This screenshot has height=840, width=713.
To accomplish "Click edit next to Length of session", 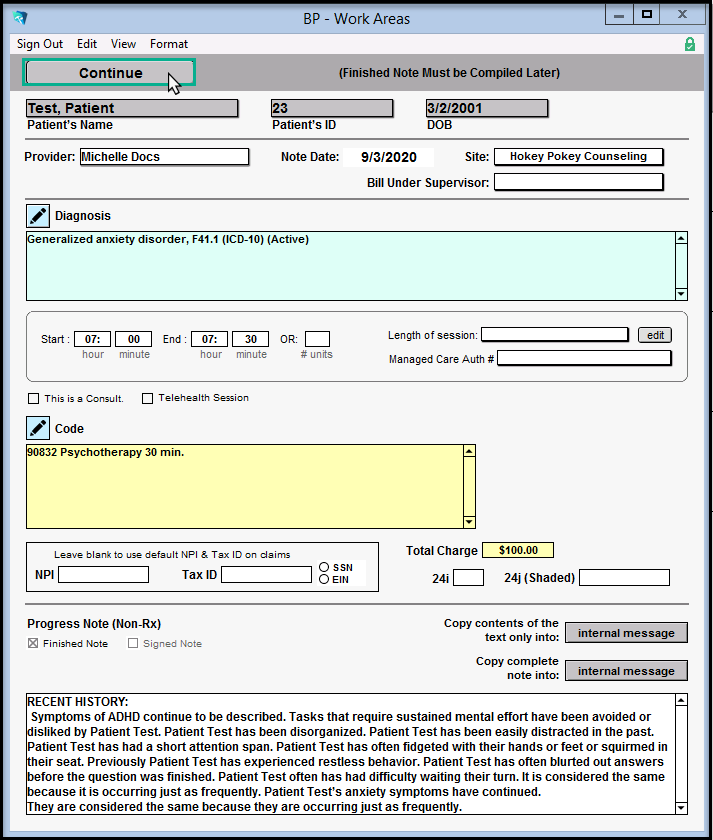I will point(655,335).
